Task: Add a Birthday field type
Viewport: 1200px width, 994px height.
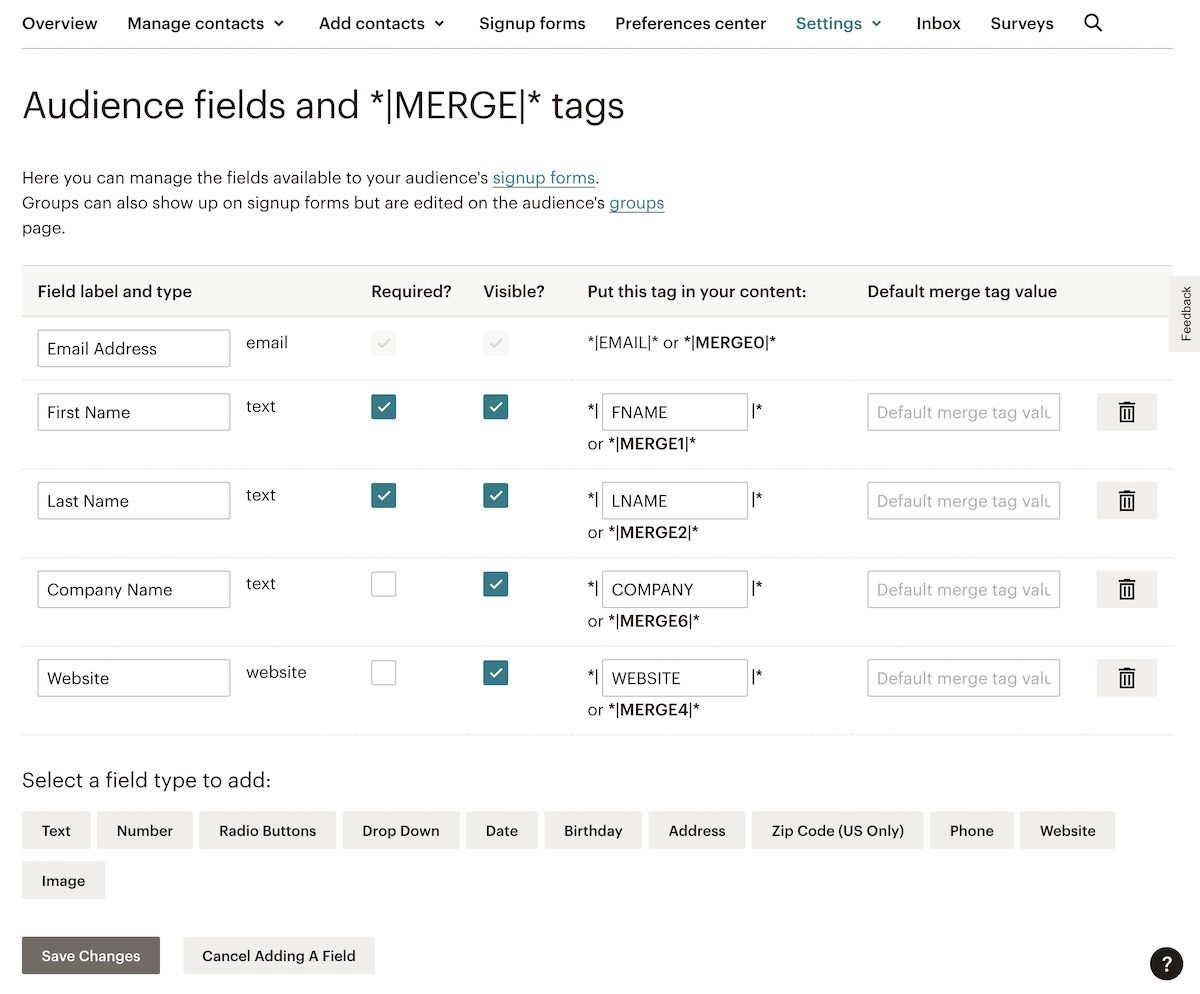Action: pos(593,830)
